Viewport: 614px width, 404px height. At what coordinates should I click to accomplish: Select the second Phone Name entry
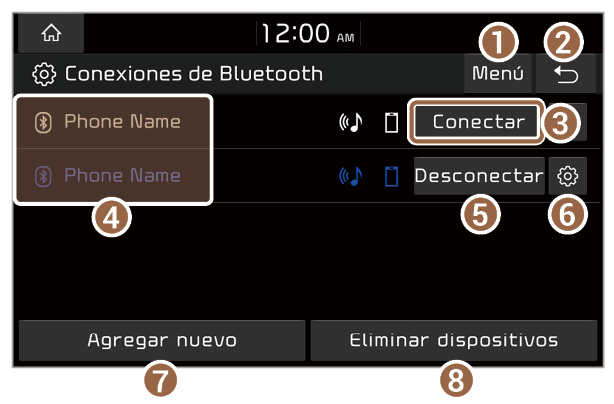pos(114,176)
